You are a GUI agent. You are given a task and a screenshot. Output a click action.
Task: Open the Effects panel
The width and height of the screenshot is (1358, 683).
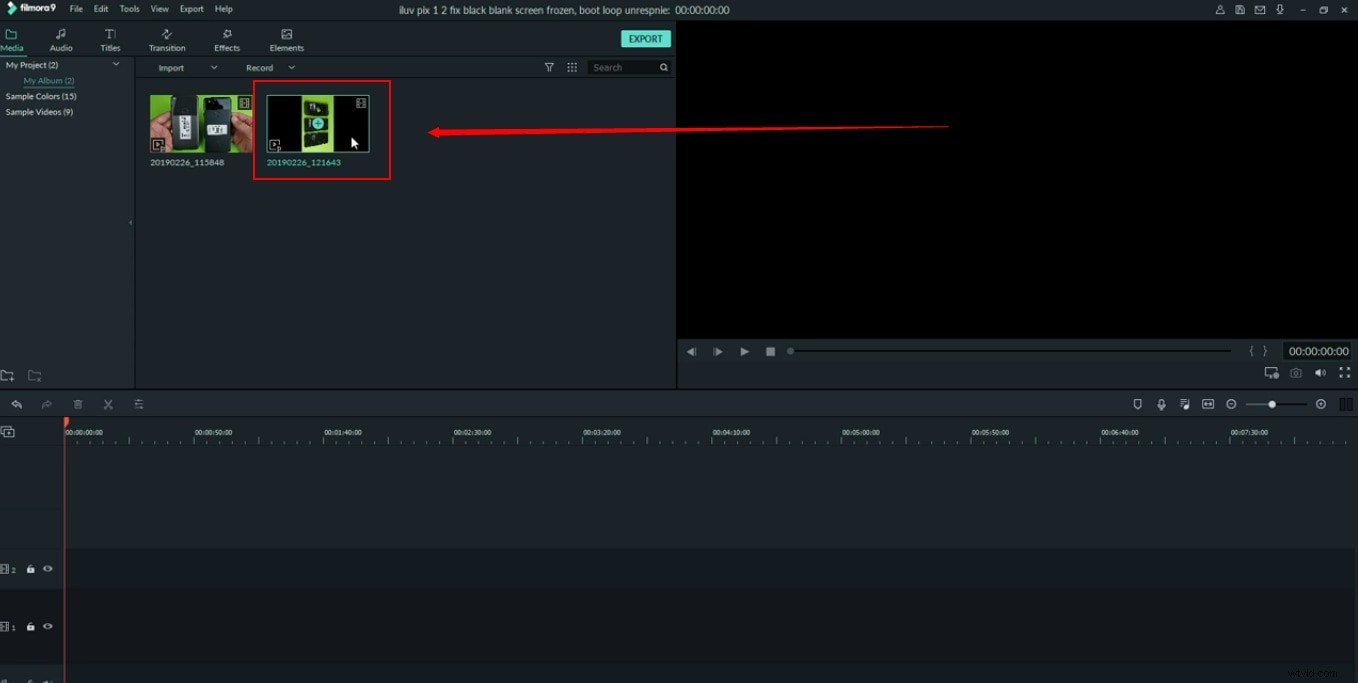point(226,40)
